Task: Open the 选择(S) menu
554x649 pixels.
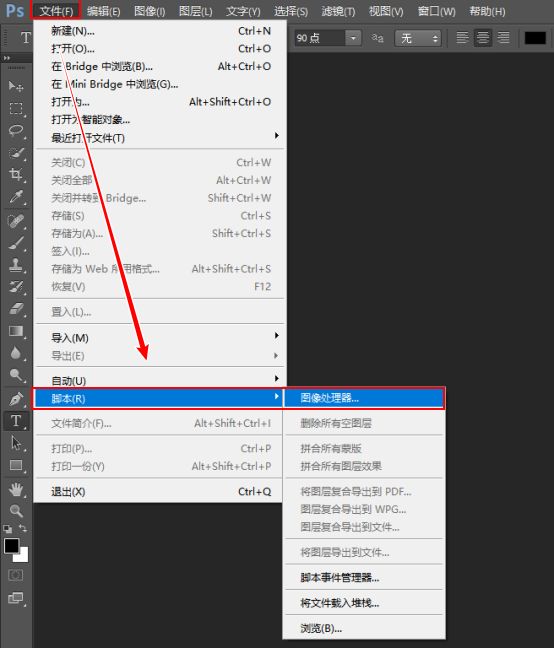Action: 291,11
